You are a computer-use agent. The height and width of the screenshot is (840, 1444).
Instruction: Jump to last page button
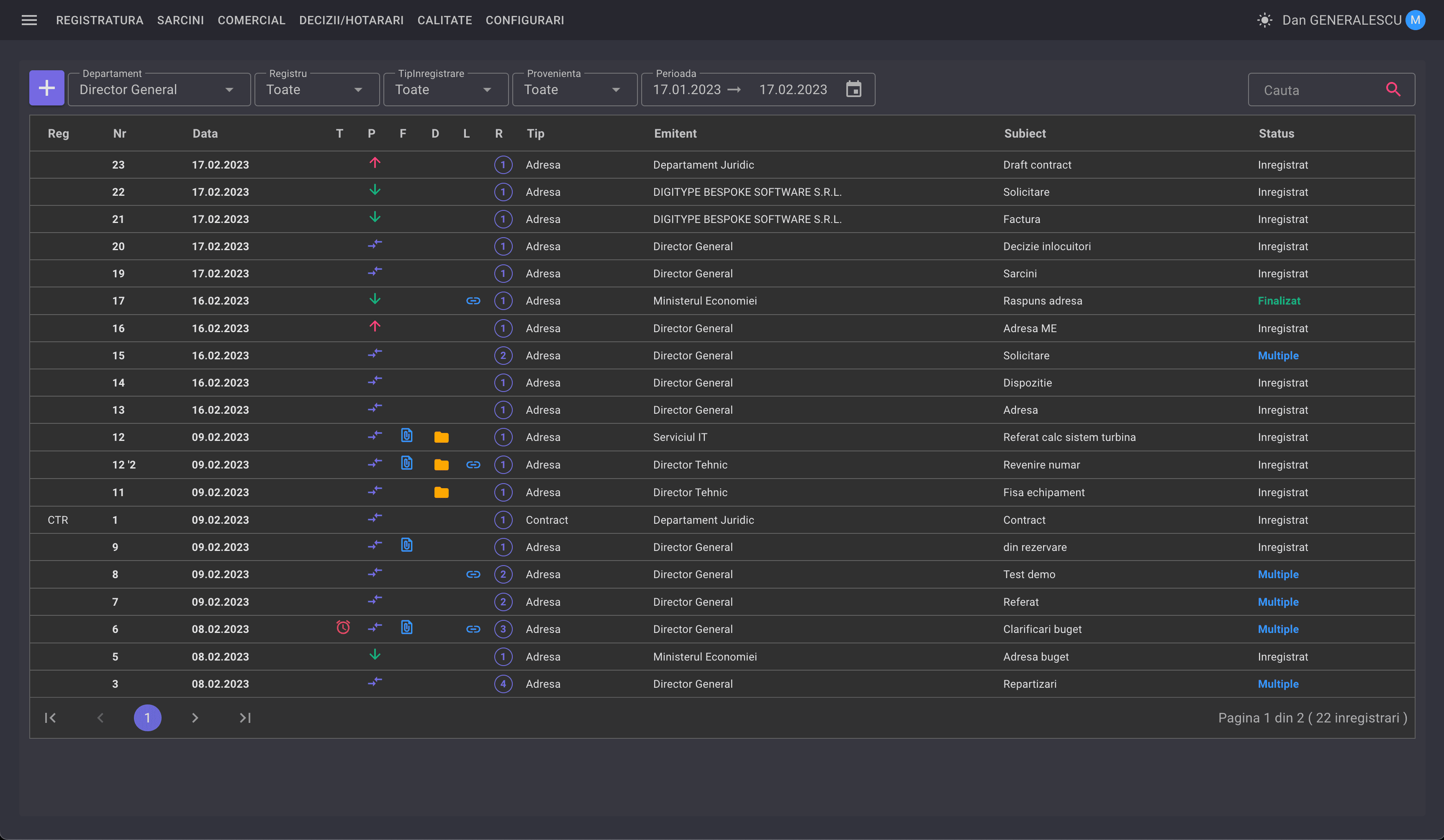245,717
